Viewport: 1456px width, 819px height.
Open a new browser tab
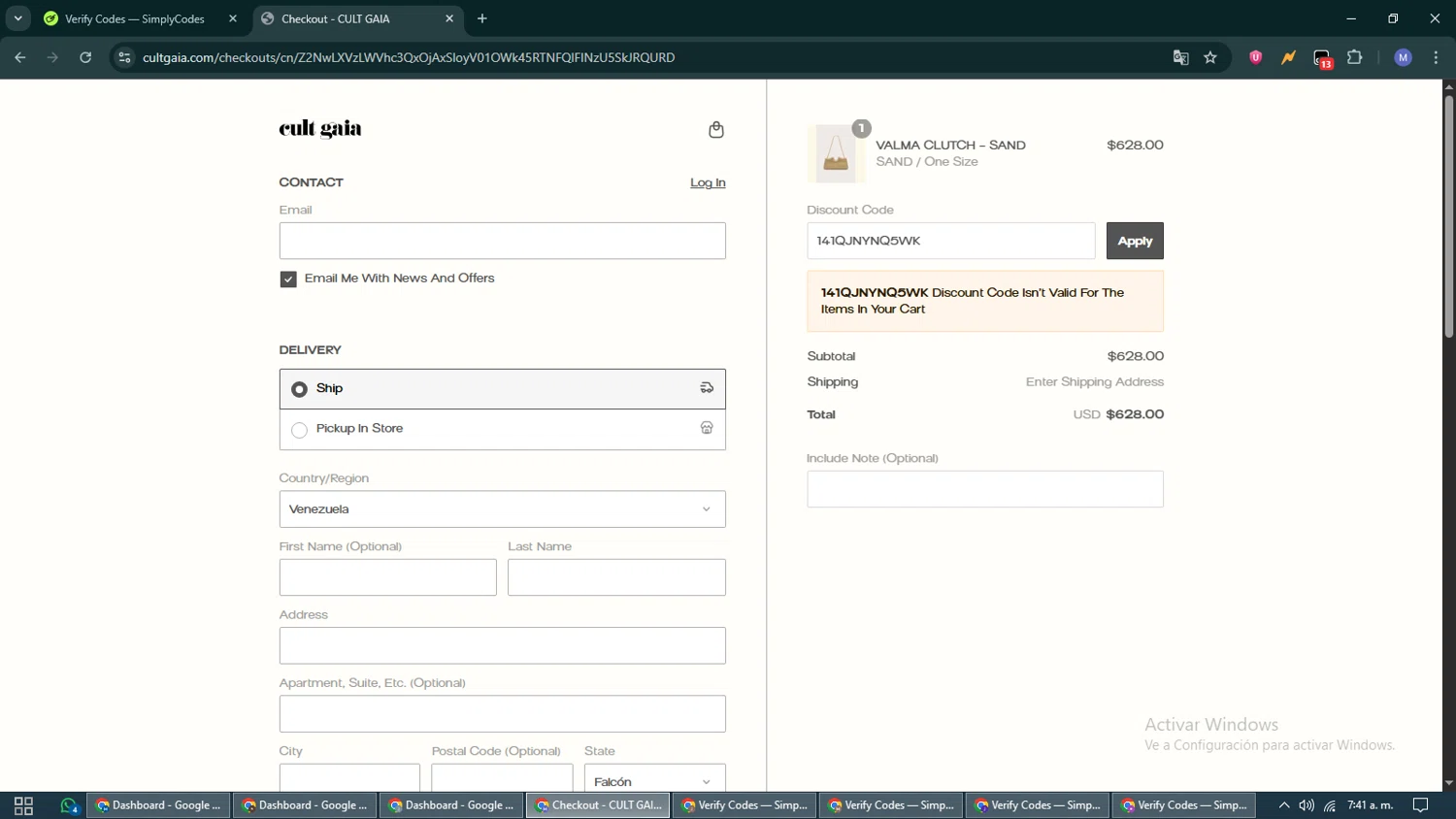(482, 18)
